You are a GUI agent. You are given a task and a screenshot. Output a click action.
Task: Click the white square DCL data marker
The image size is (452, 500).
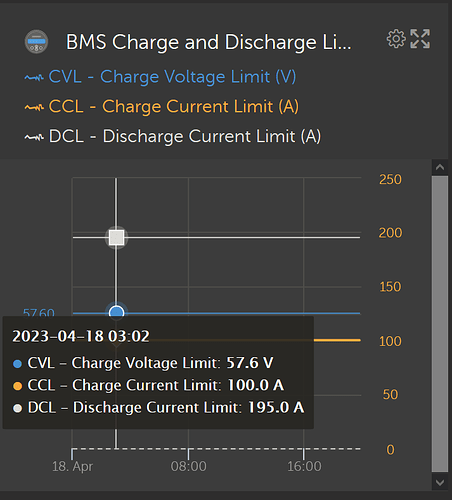(116, 237)
